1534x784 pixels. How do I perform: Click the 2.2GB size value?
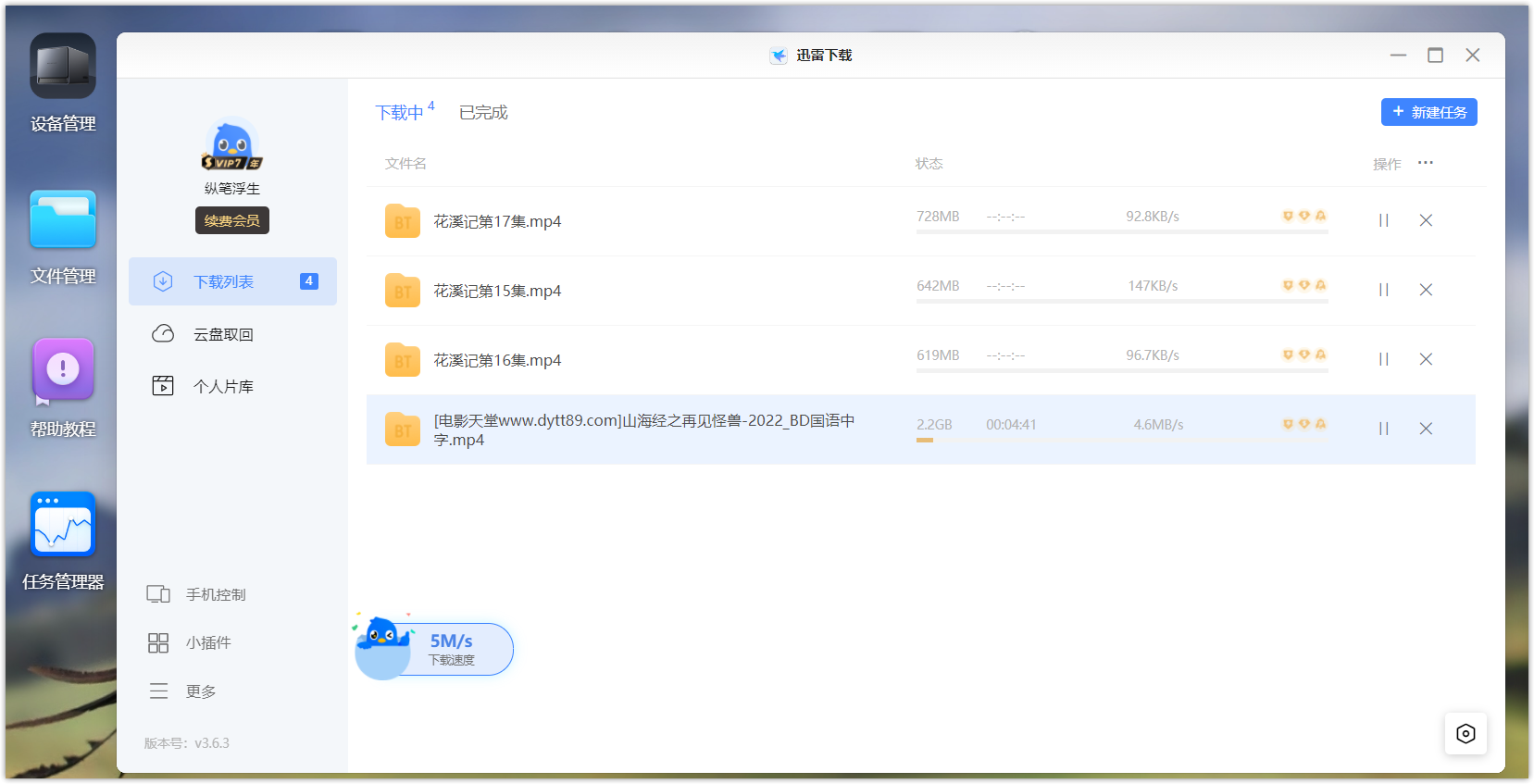[934, 425]
